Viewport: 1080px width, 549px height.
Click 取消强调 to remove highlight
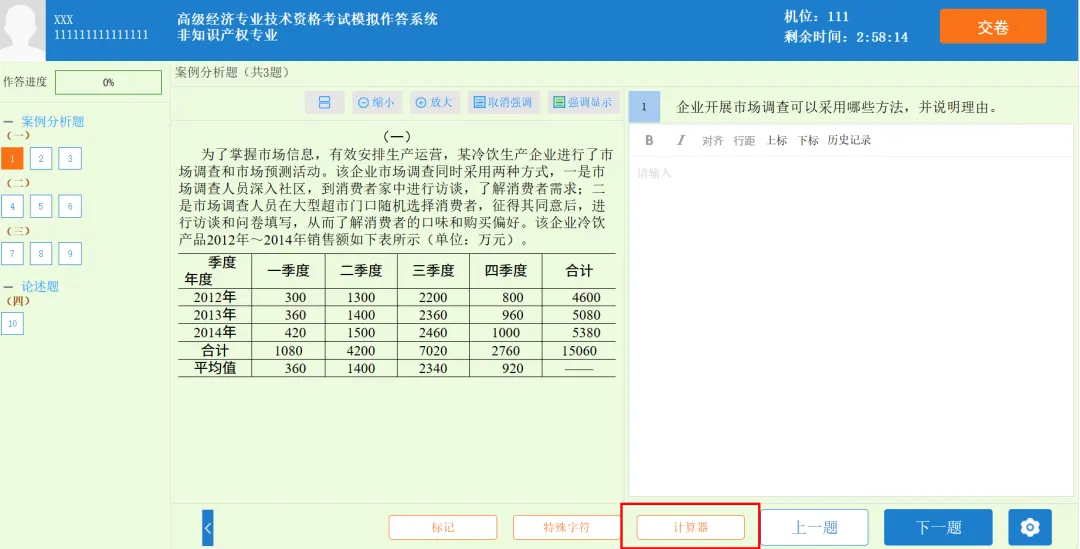tap(503, 103)
